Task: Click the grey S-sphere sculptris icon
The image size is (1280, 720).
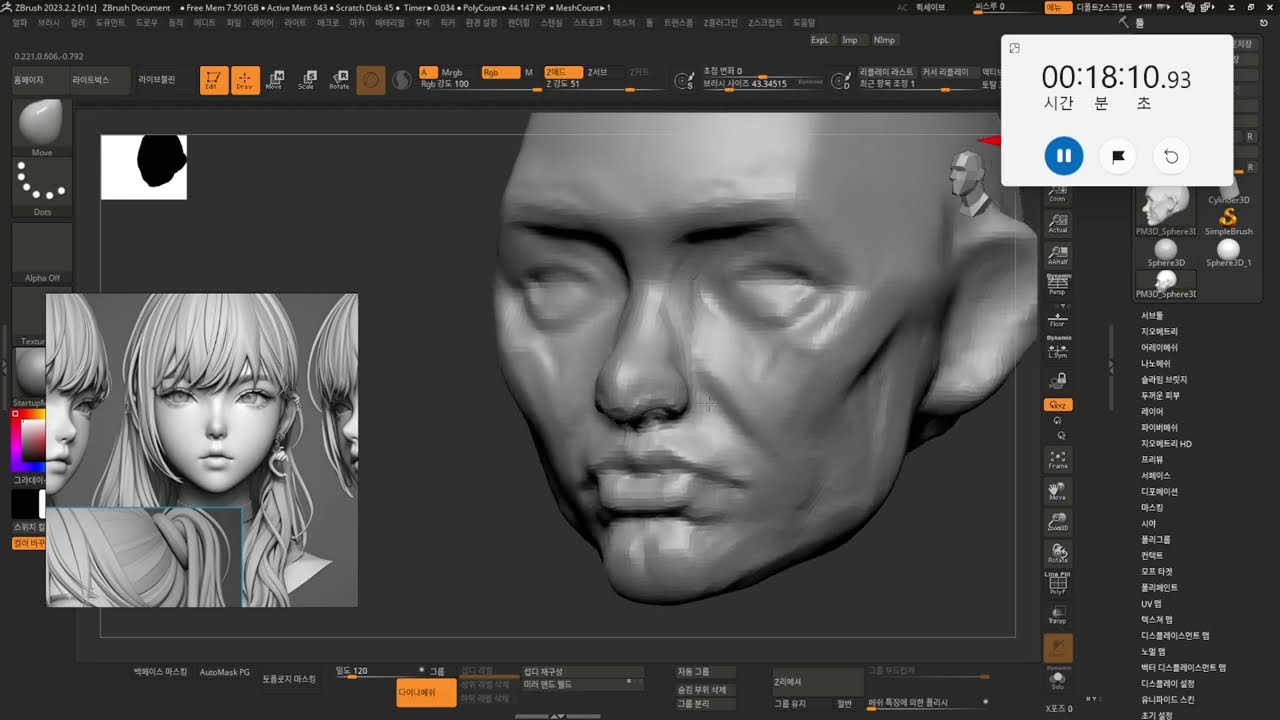Action: pos(401,81)
